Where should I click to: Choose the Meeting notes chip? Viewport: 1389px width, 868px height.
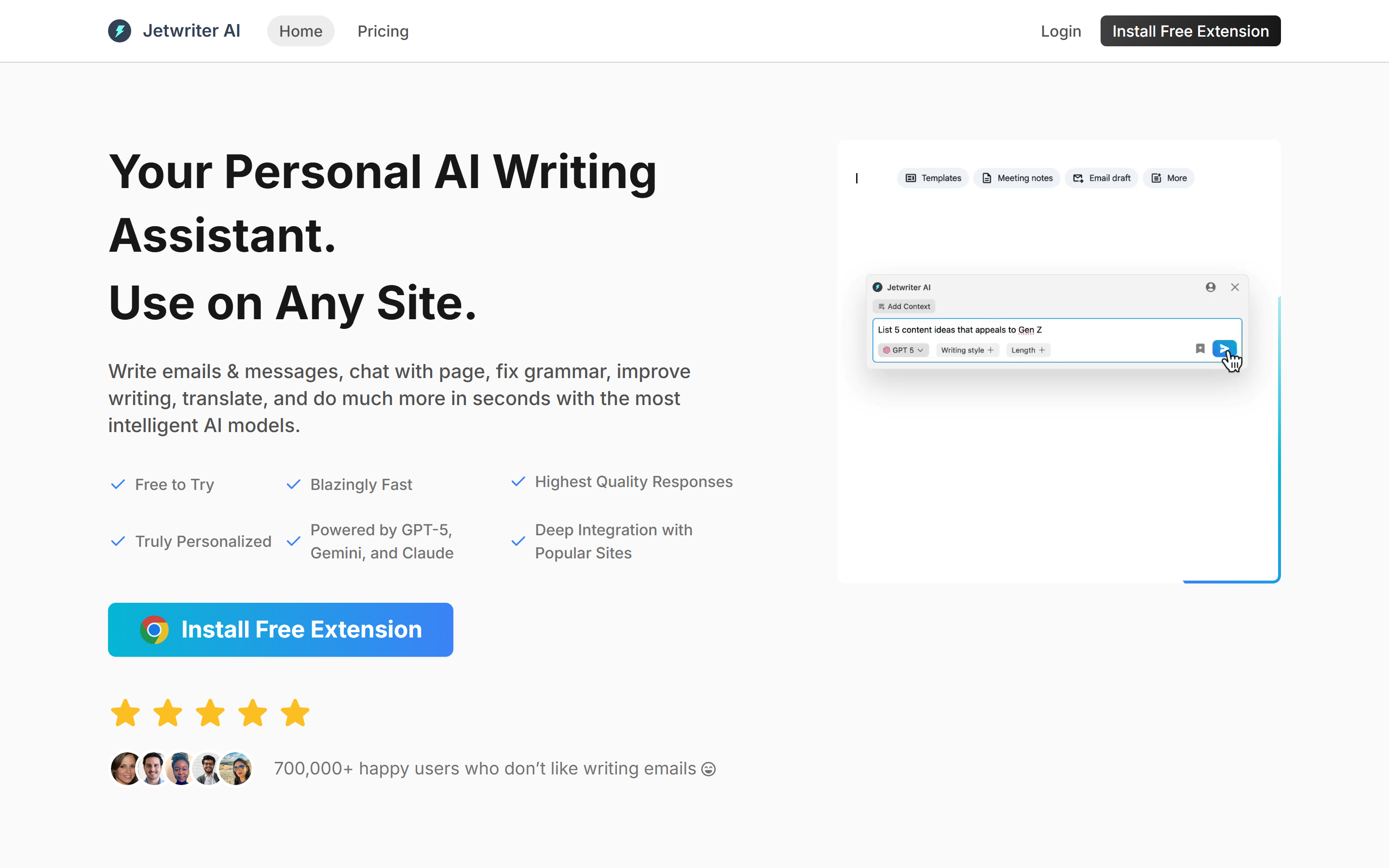[x=1017, y=178]
